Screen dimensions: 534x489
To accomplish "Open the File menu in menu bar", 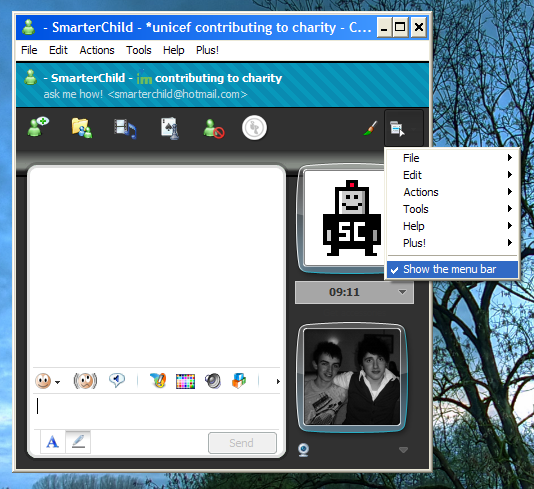I will click(x=29, y=50).
